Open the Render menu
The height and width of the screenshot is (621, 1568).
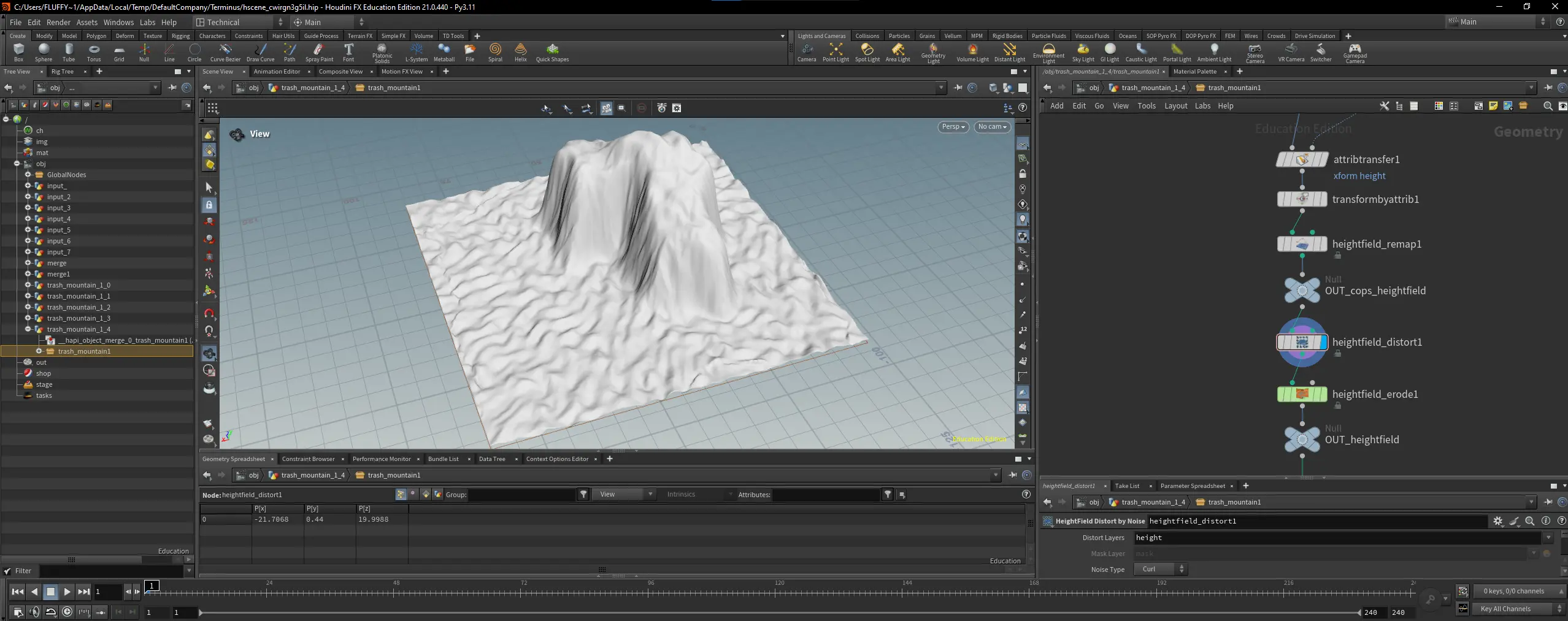58,22
